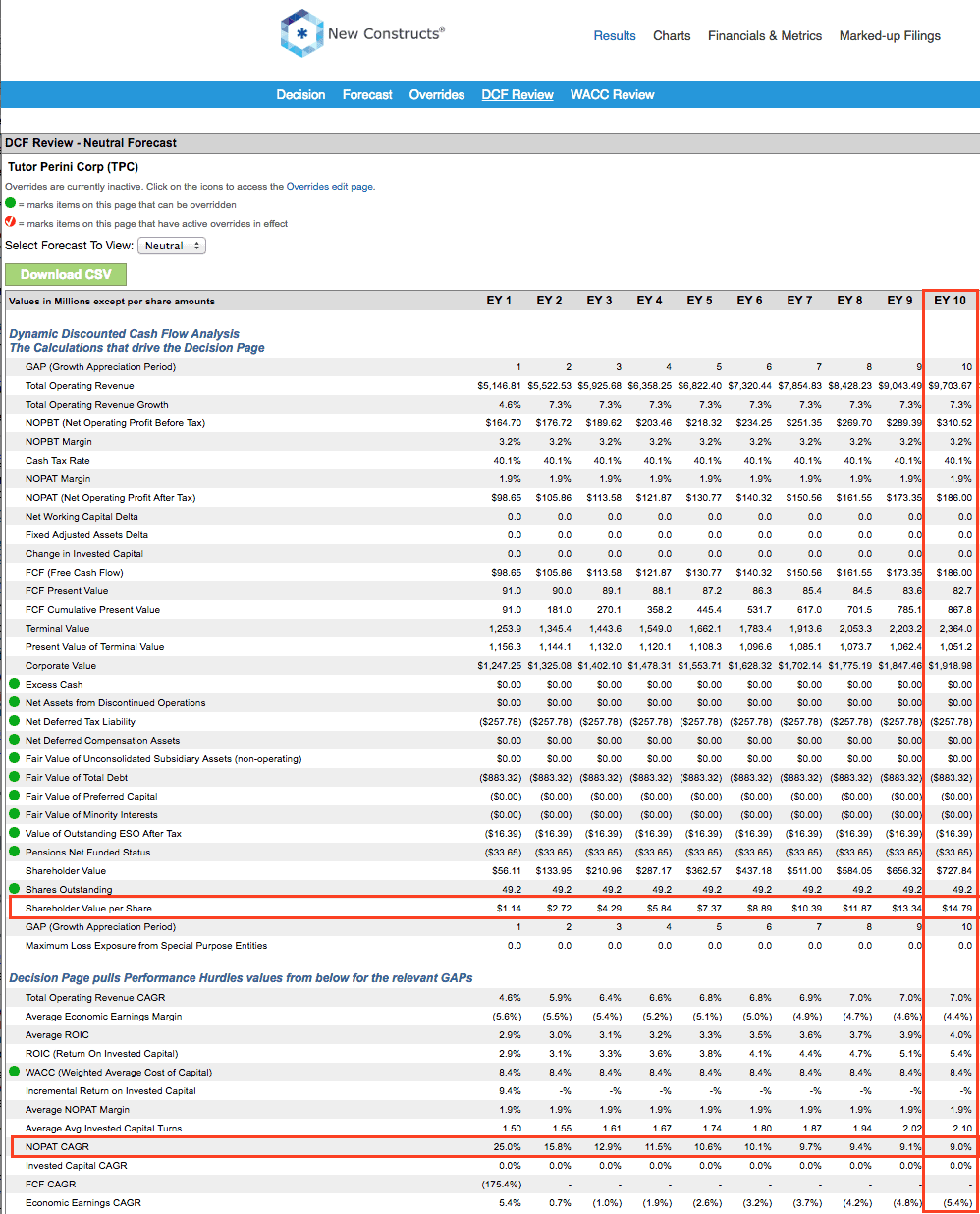Viewport: 980px width, 1214px height.
Task: Click the Average ROIC row label
Action: pos(57,1034)
